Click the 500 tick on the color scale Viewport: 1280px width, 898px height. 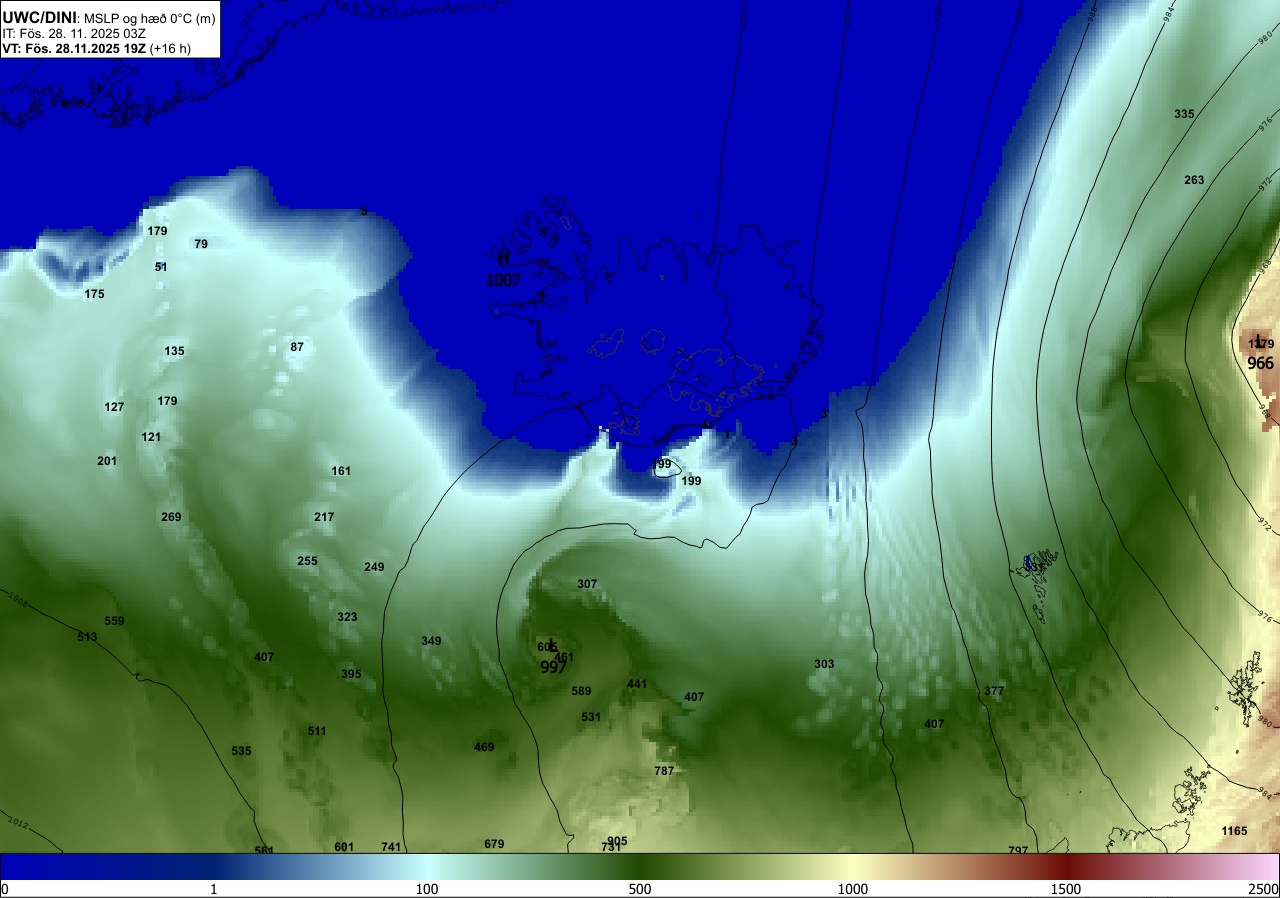(x=640, y=890)
